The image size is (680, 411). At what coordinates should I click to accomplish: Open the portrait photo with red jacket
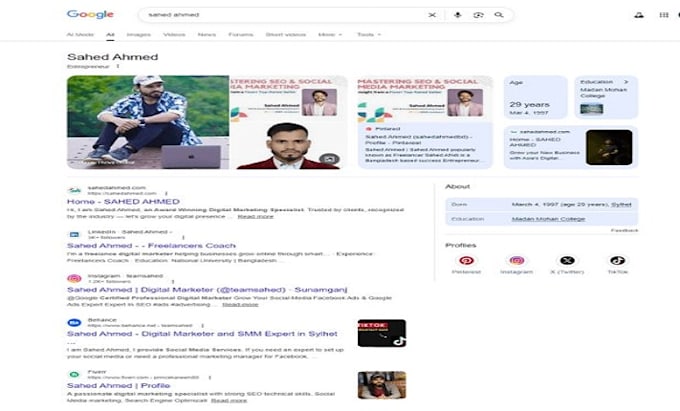click(288, 145)
